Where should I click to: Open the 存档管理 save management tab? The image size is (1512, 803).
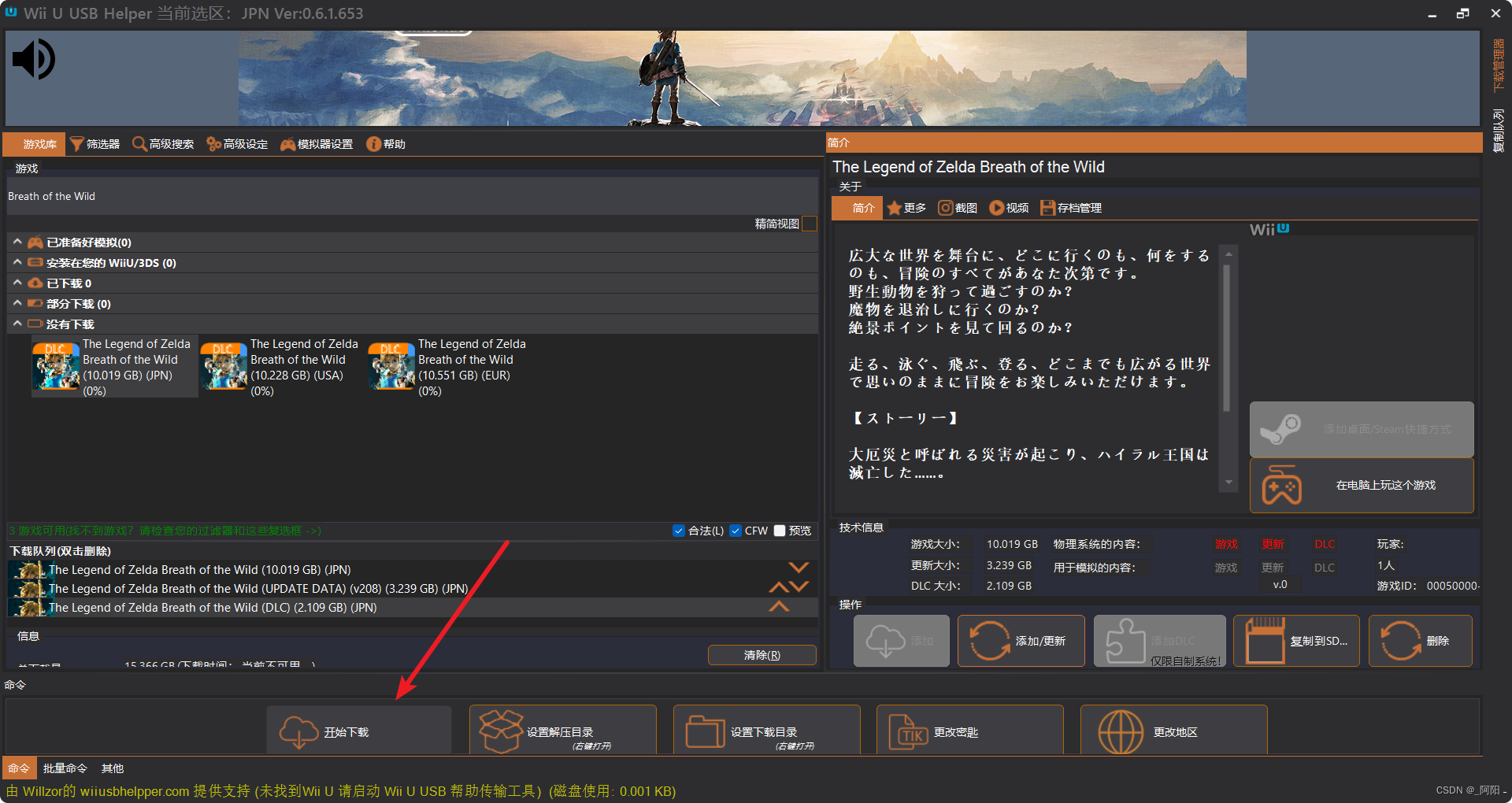(x=1071, y=208)
